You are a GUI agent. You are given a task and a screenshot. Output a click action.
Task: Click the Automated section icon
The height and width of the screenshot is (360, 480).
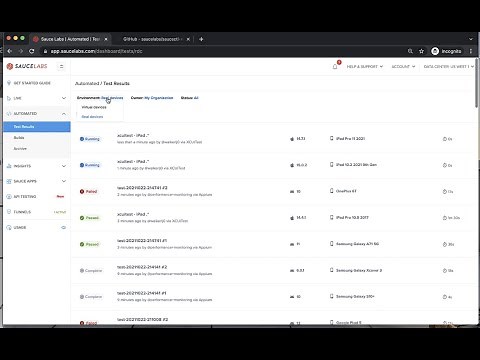[9, 114]
